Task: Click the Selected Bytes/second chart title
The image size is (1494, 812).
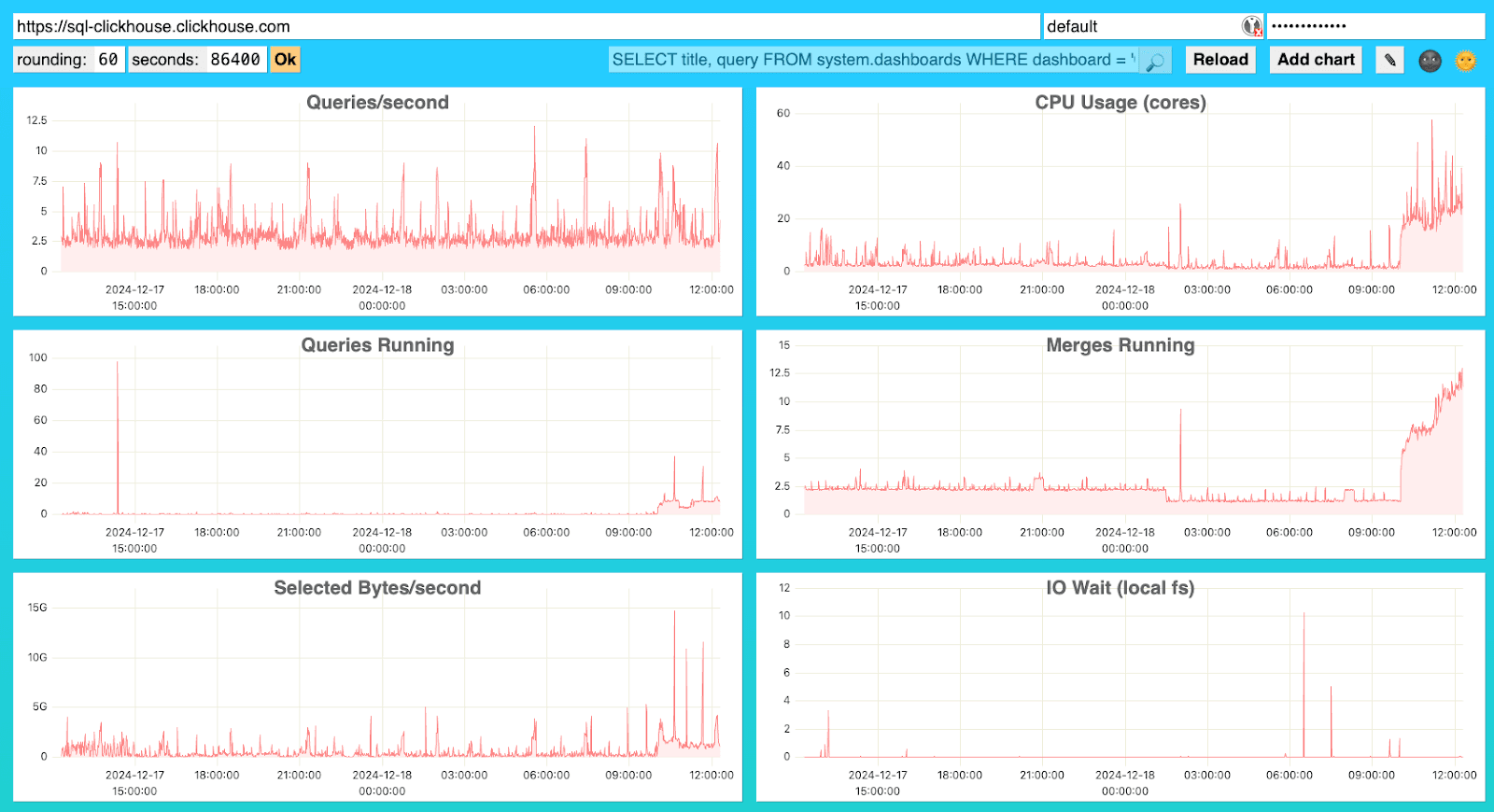Action: tap(377, 588)
